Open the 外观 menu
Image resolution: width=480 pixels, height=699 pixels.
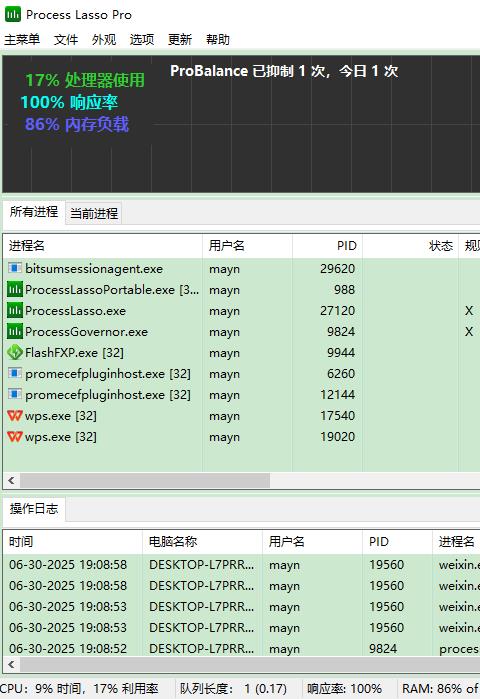tap(104, 40)
